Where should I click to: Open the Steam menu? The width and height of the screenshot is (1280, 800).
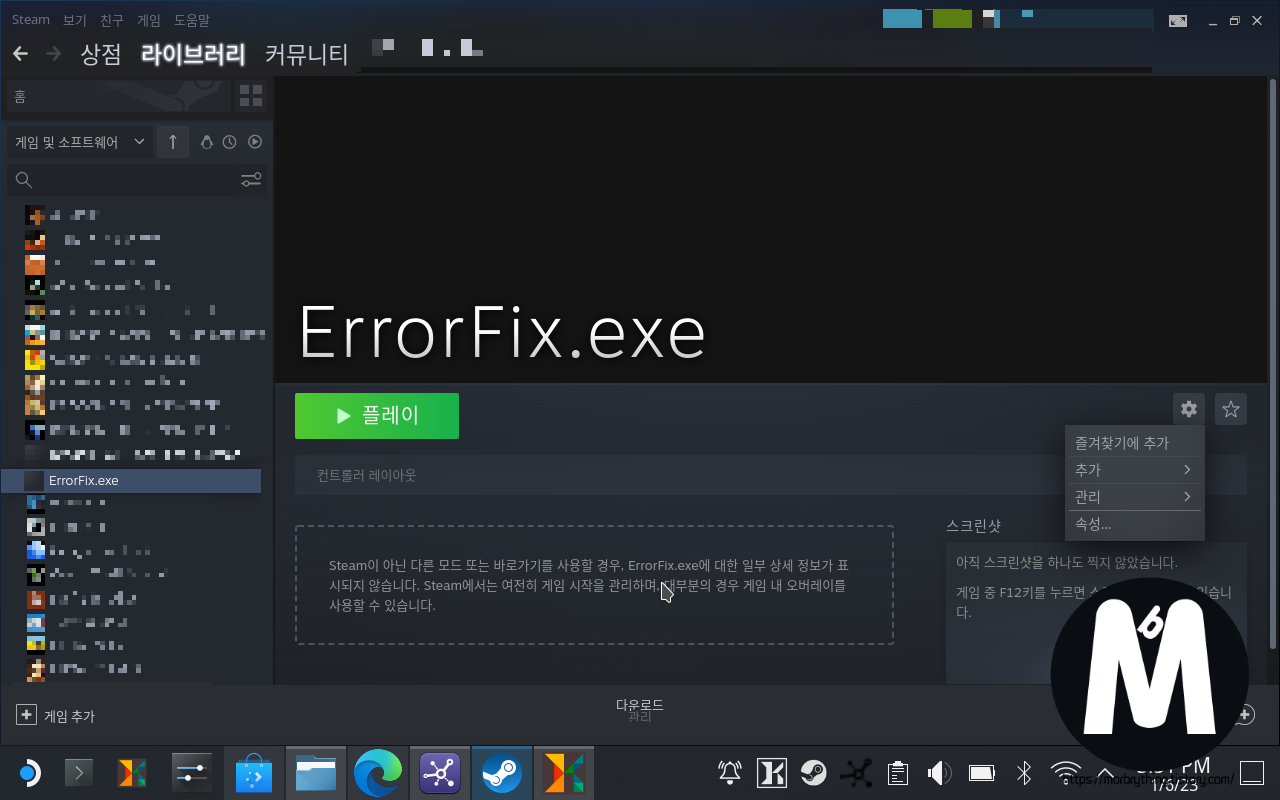coord(31,20)
